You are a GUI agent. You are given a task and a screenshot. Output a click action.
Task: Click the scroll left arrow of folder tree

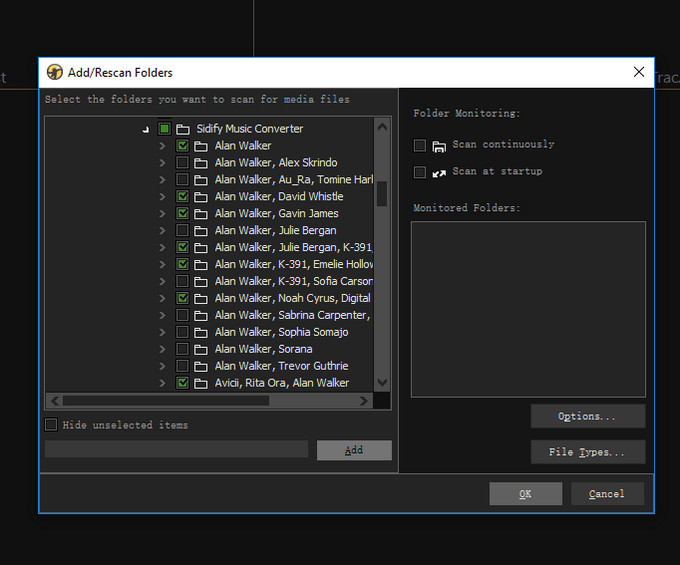click(55, 401)
